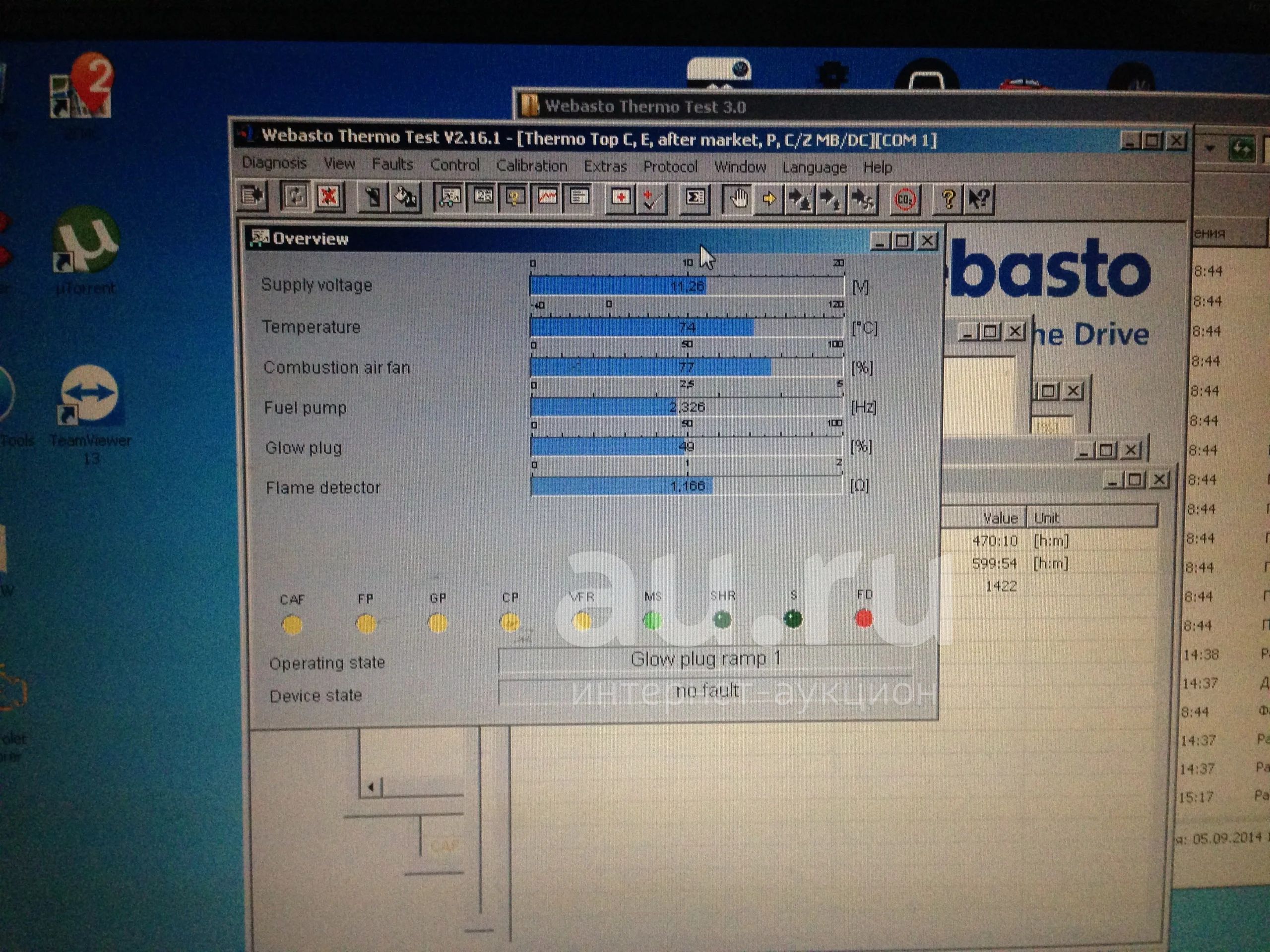Select the 15:17 entry in right-side list

click(x=1196, y=798)
